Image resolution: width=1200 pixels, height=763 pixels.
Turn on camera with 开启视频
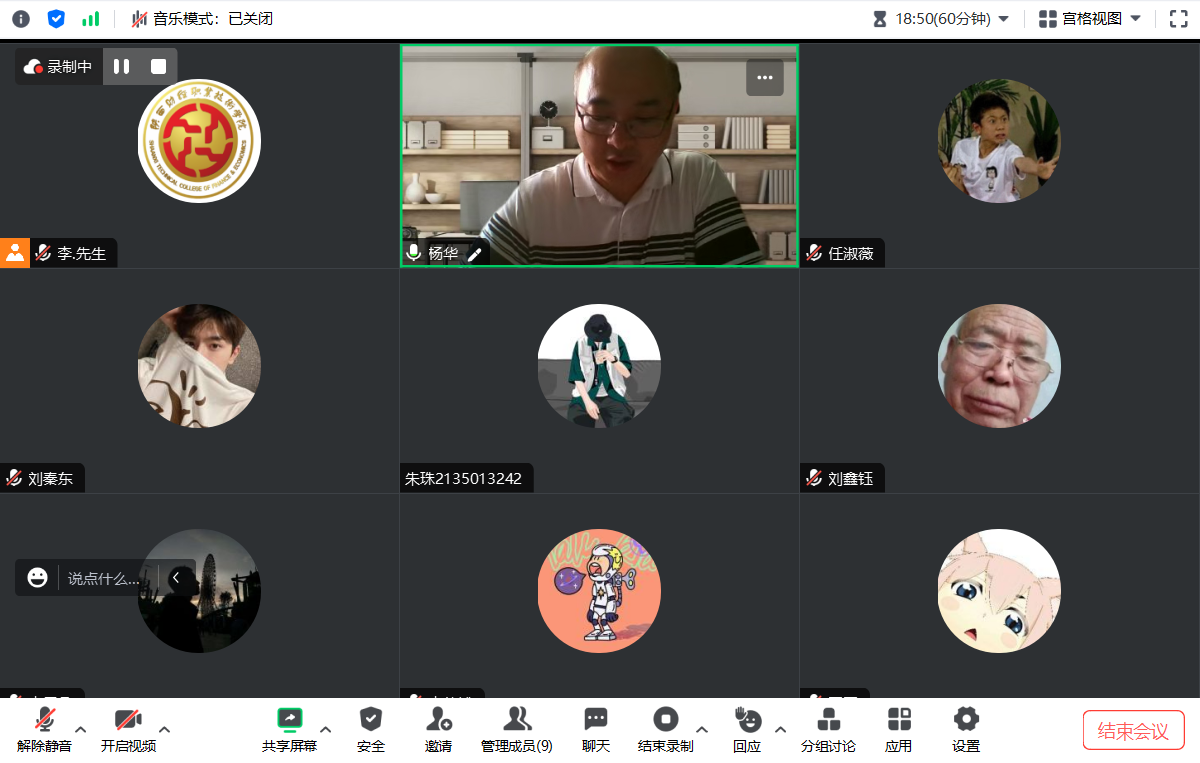click(128, 729)
